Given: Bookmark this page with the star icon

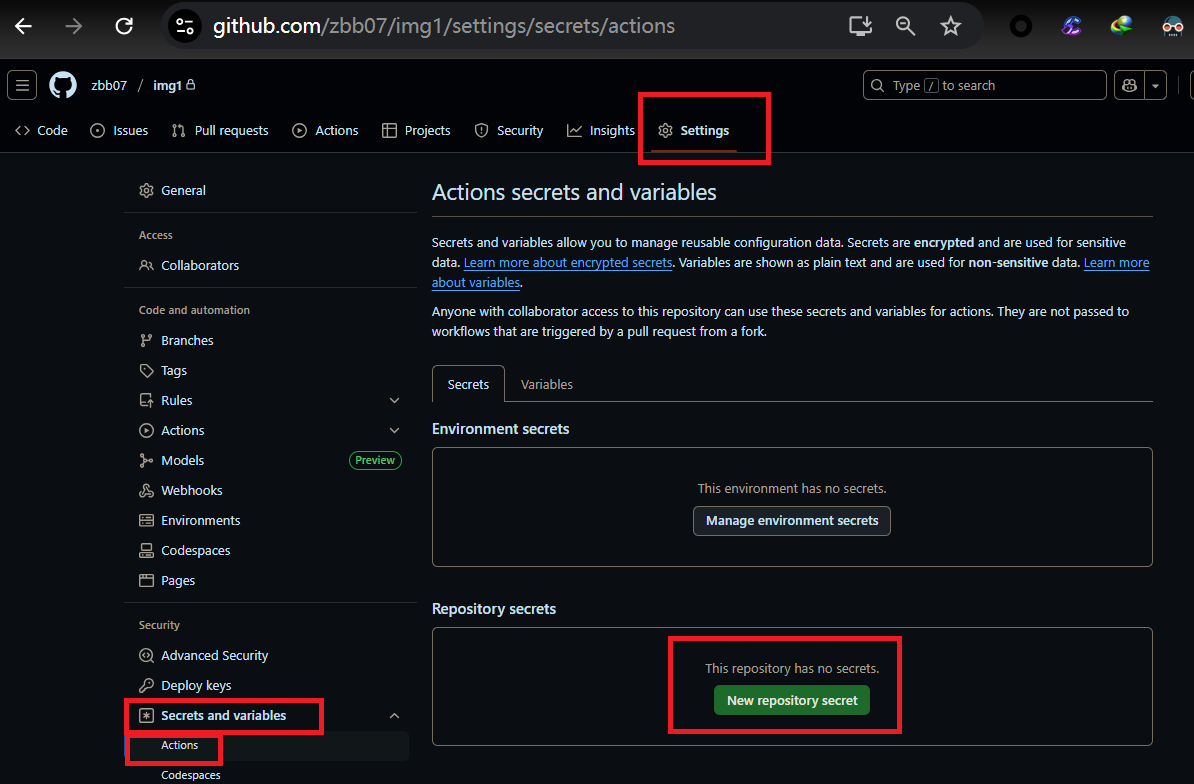Looking at the screenshot, I should tap(950, 26).
